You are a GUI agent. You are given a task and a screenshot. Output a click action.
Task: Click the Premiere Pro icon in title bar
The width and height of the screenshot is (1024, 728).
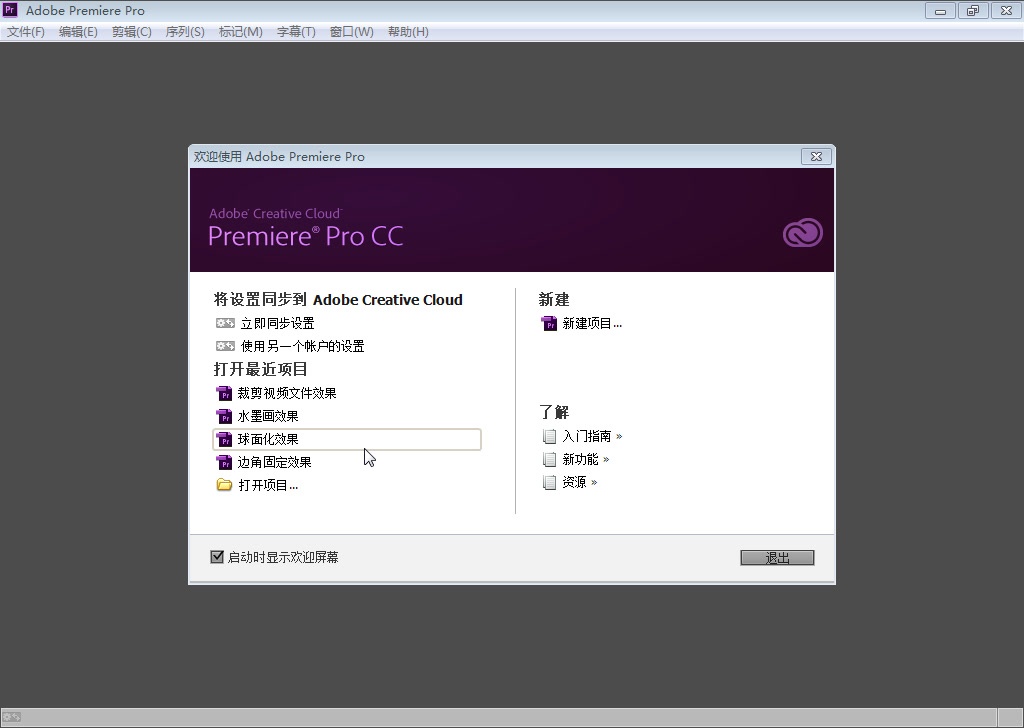pos(10,10)
